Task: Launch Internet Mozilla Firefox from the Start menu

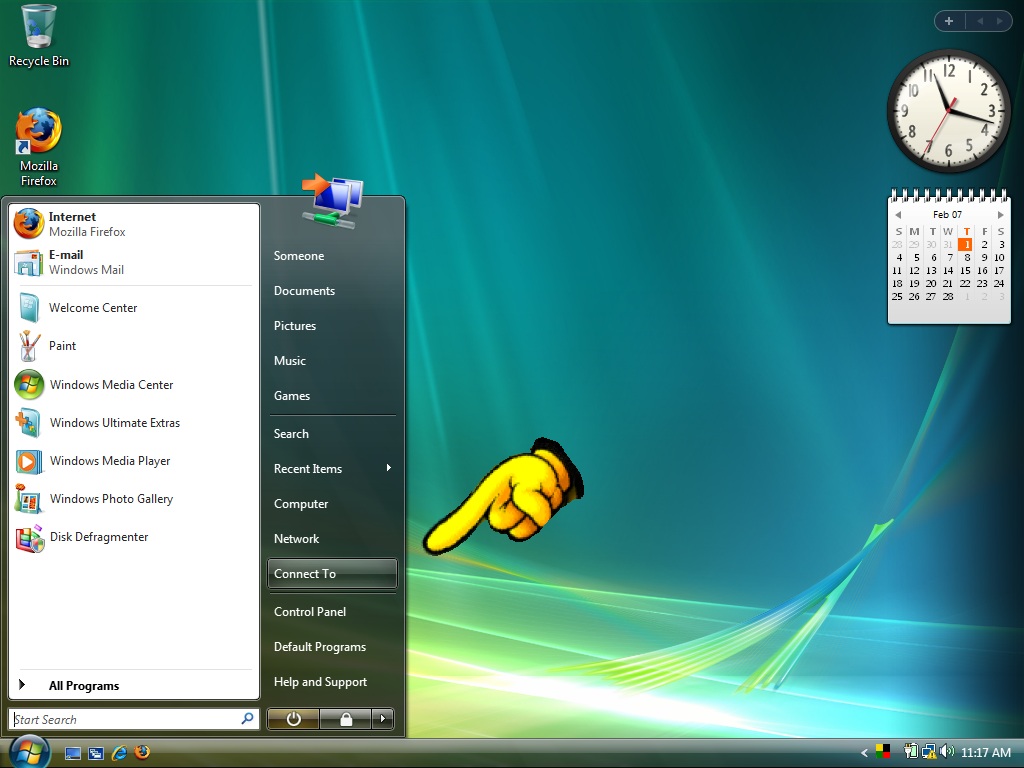Action: [x=134, y=224]
